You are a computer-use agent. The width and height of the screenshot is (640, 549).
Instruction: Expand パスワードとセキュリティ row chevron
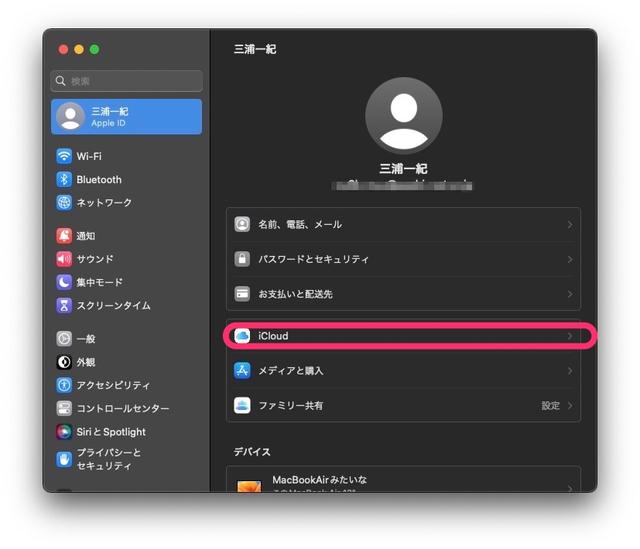[x=570, y=259]
